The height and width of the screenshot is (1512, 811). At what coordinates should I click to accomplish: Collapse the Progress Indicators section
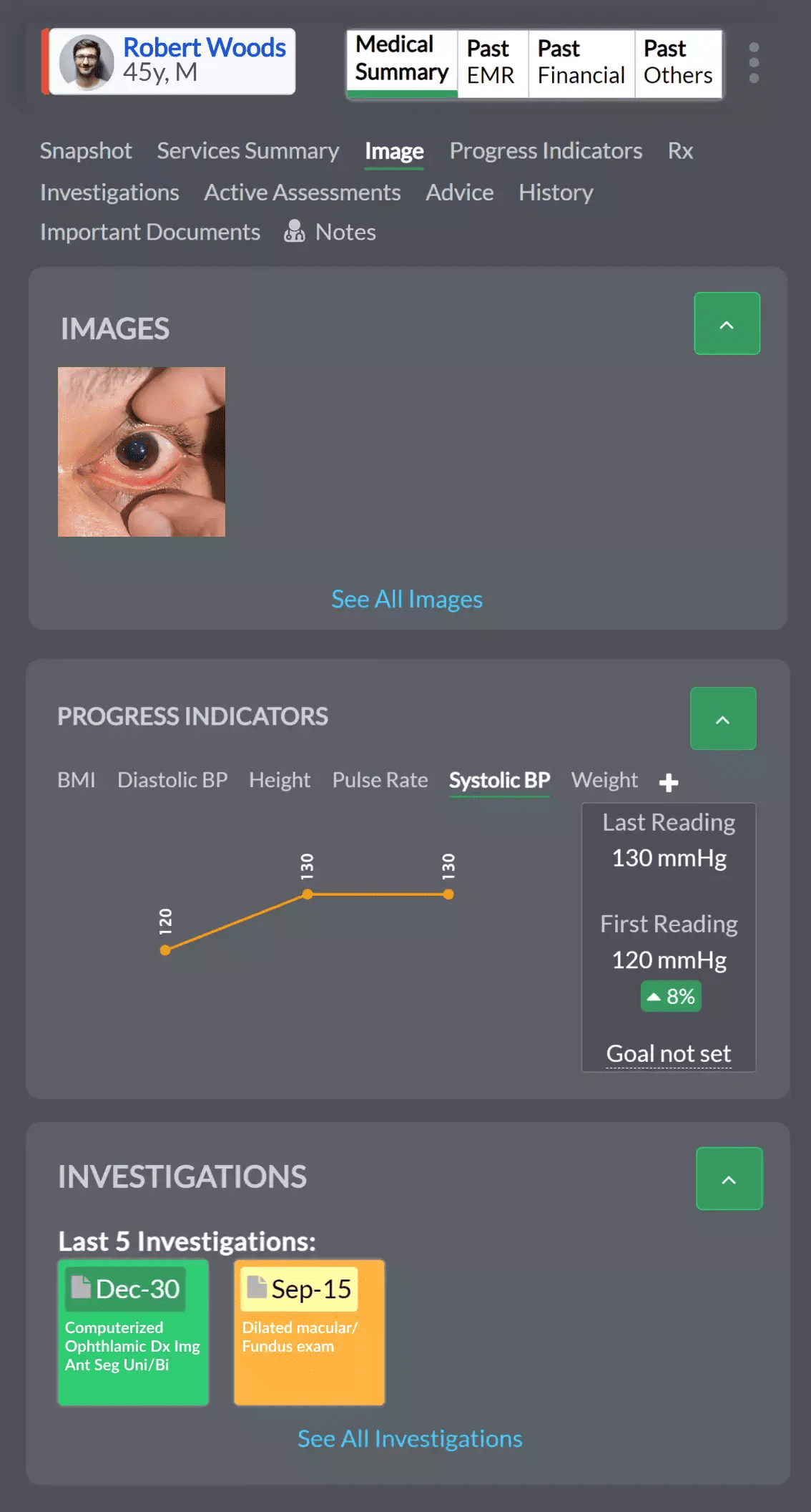pos(722,719)
